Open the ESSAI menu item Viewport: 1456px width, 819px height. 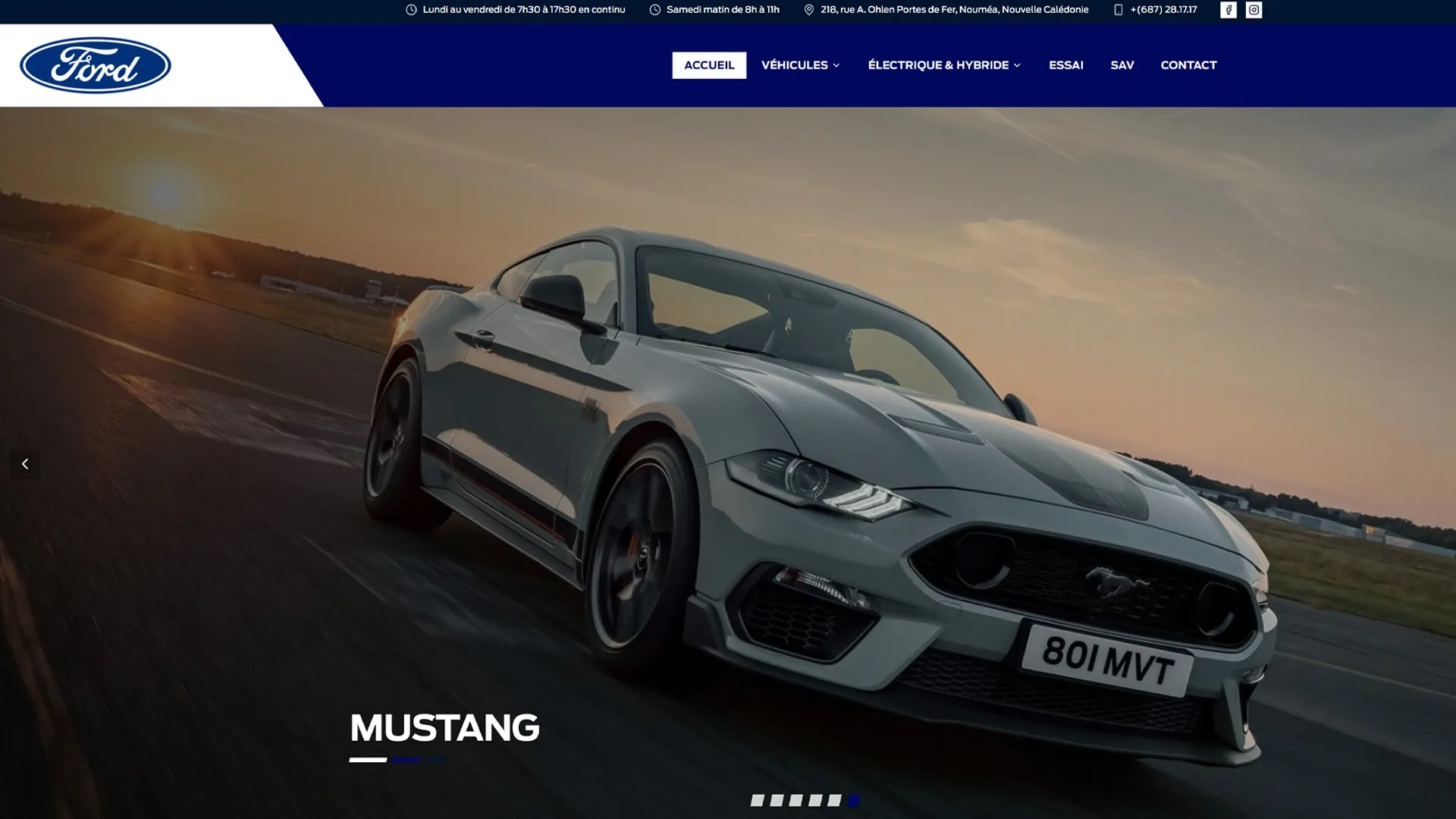click(x=1065, y=65)
